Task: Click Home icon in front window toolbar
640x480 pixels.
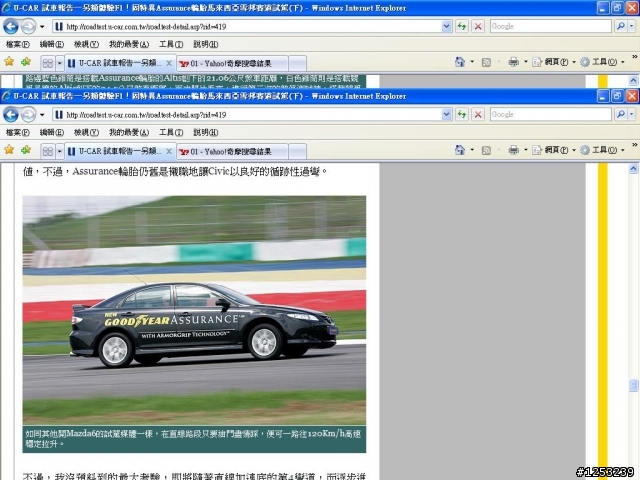Action: (460, 150)
